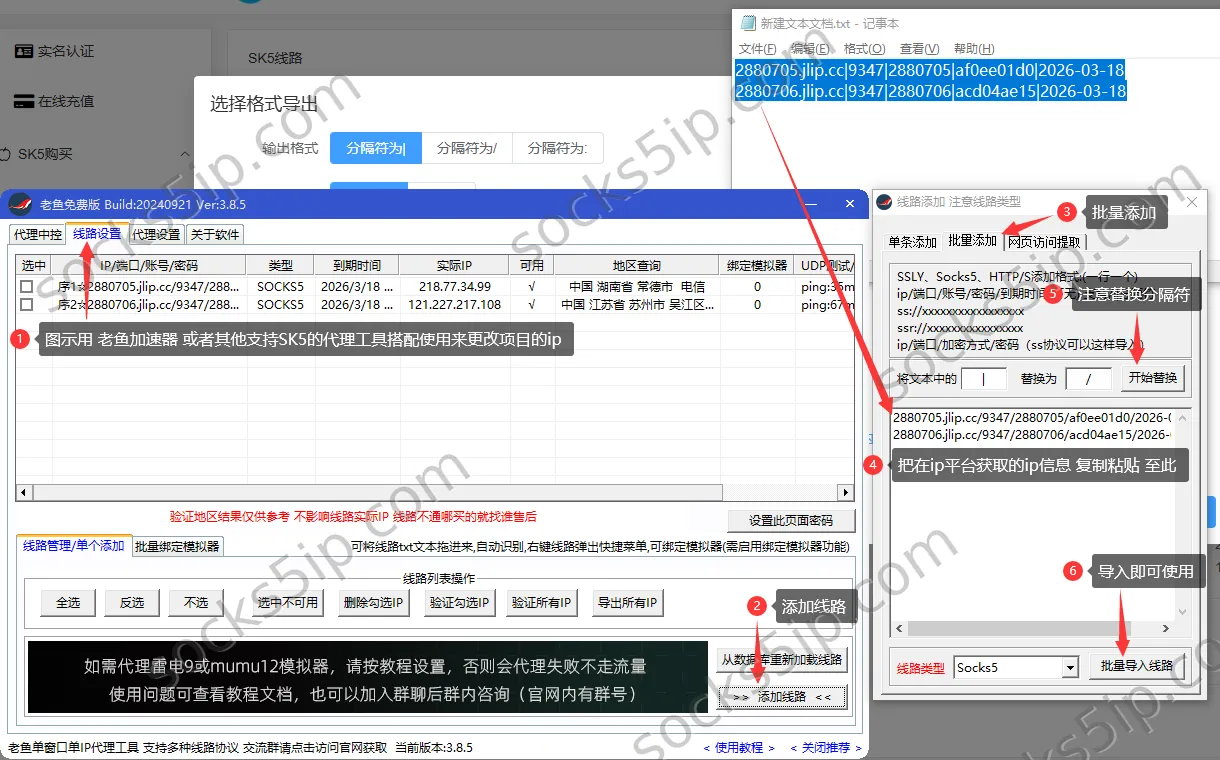The height and width of the screenshot is (760, 1220).
Task: Click 从数据库重新加载线路 button
Action: (782, 659)
